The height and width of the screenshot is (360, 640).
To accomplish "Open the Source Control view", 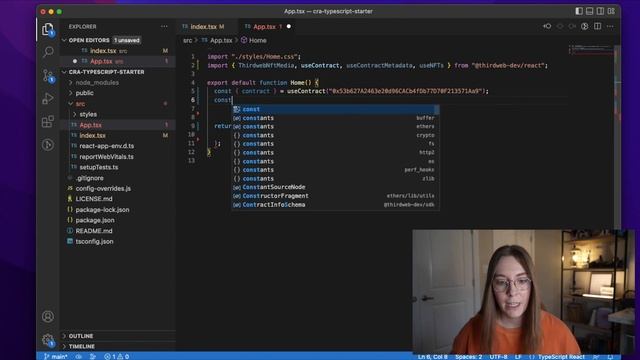I will click(48, 76).
